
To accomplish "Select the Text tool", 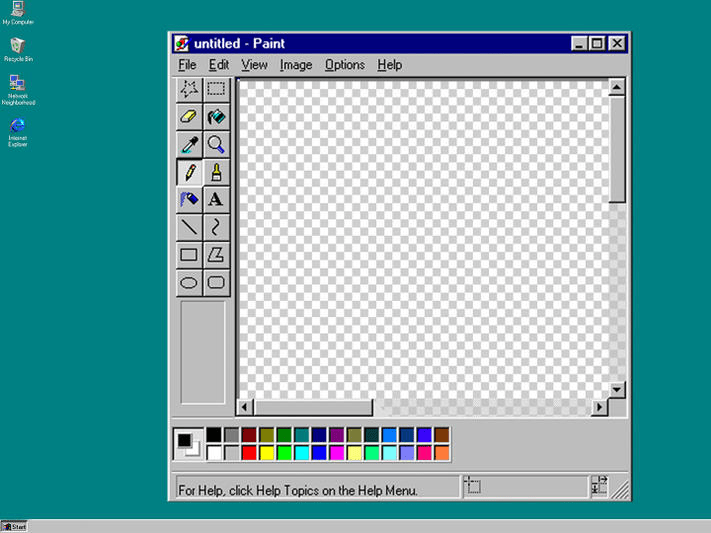I will click(x=216, y=200).
